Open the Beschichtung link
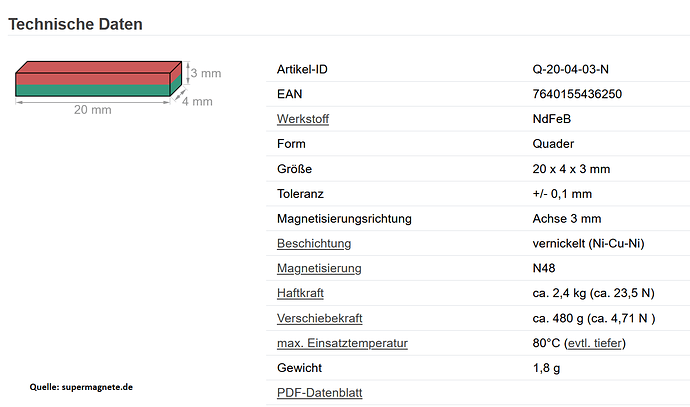 tap(314, 243)
